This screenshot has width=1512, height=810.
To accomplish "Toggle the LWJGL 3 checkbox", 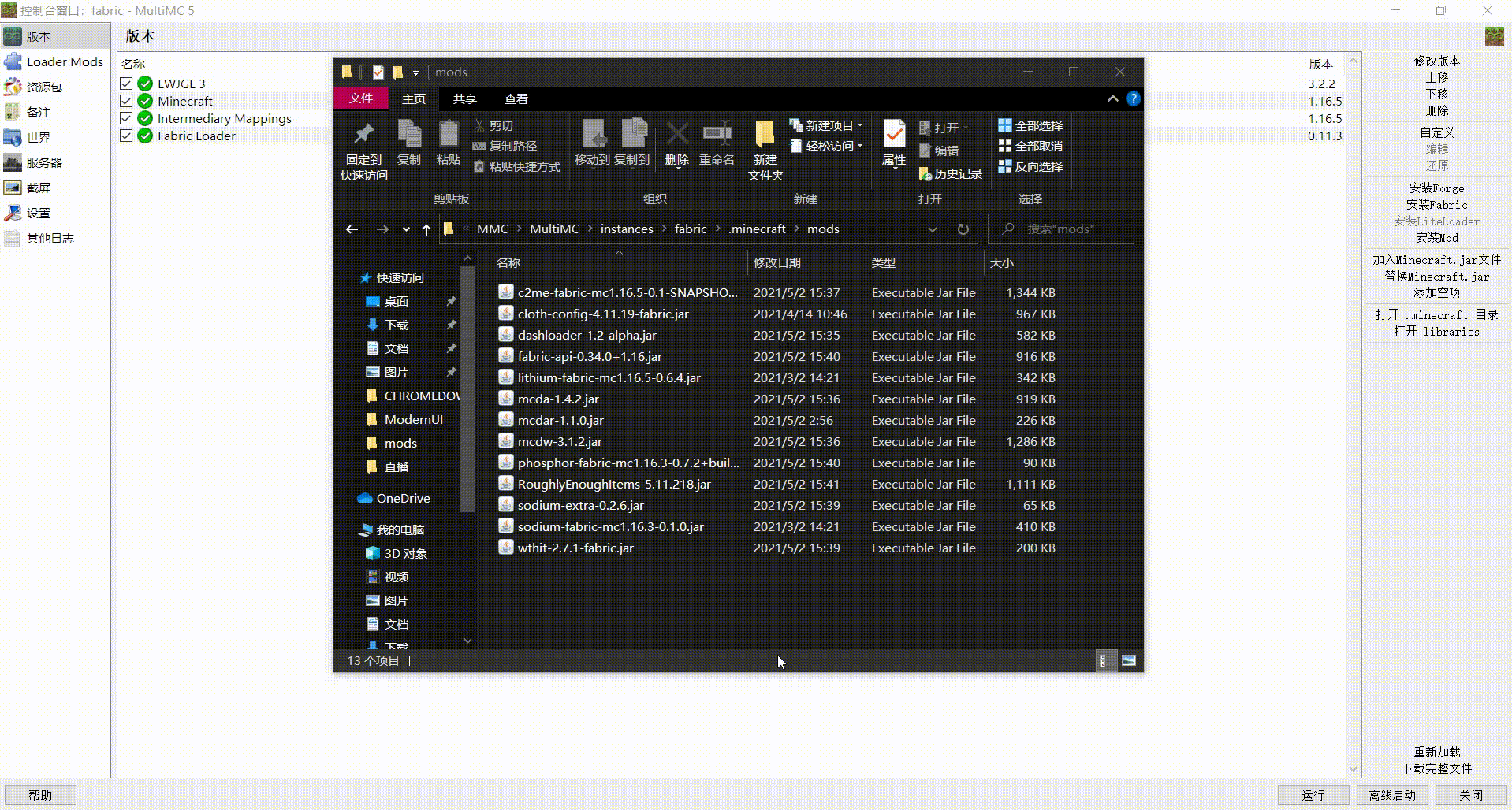I will coord(126,84).
